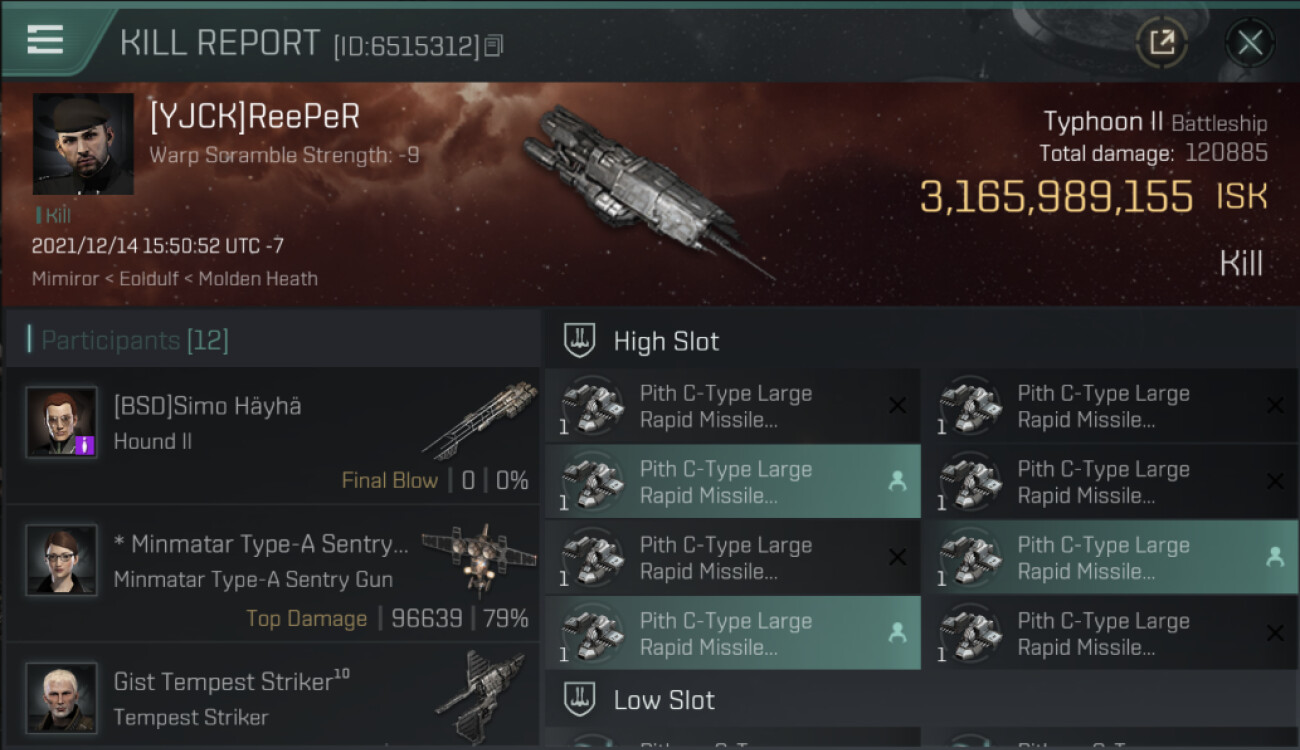Click the Low Slot shield icon
The height and width of the screenshot is (750, 1300).
[580, 699]
